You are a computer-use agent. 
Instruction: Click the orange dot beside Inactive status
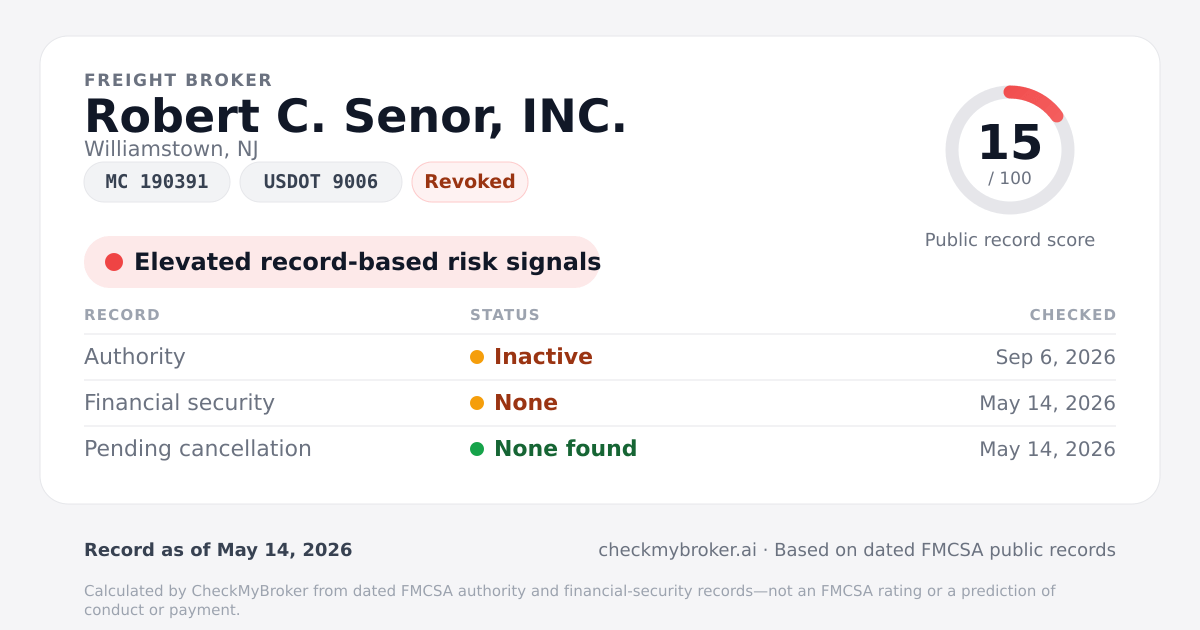point(477,357)
